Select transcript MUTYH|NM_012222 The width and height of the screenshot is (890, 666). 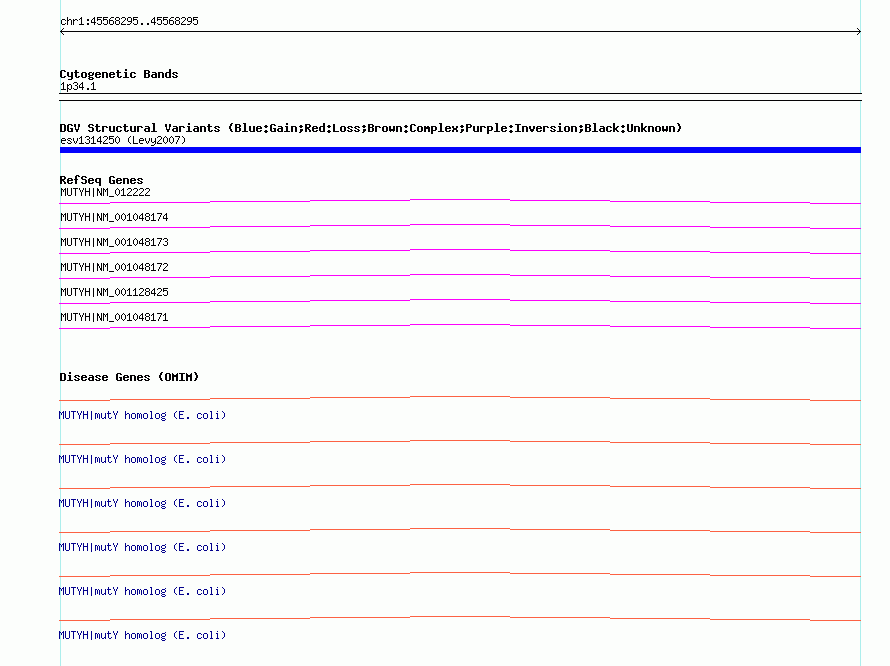coord(106,192)
